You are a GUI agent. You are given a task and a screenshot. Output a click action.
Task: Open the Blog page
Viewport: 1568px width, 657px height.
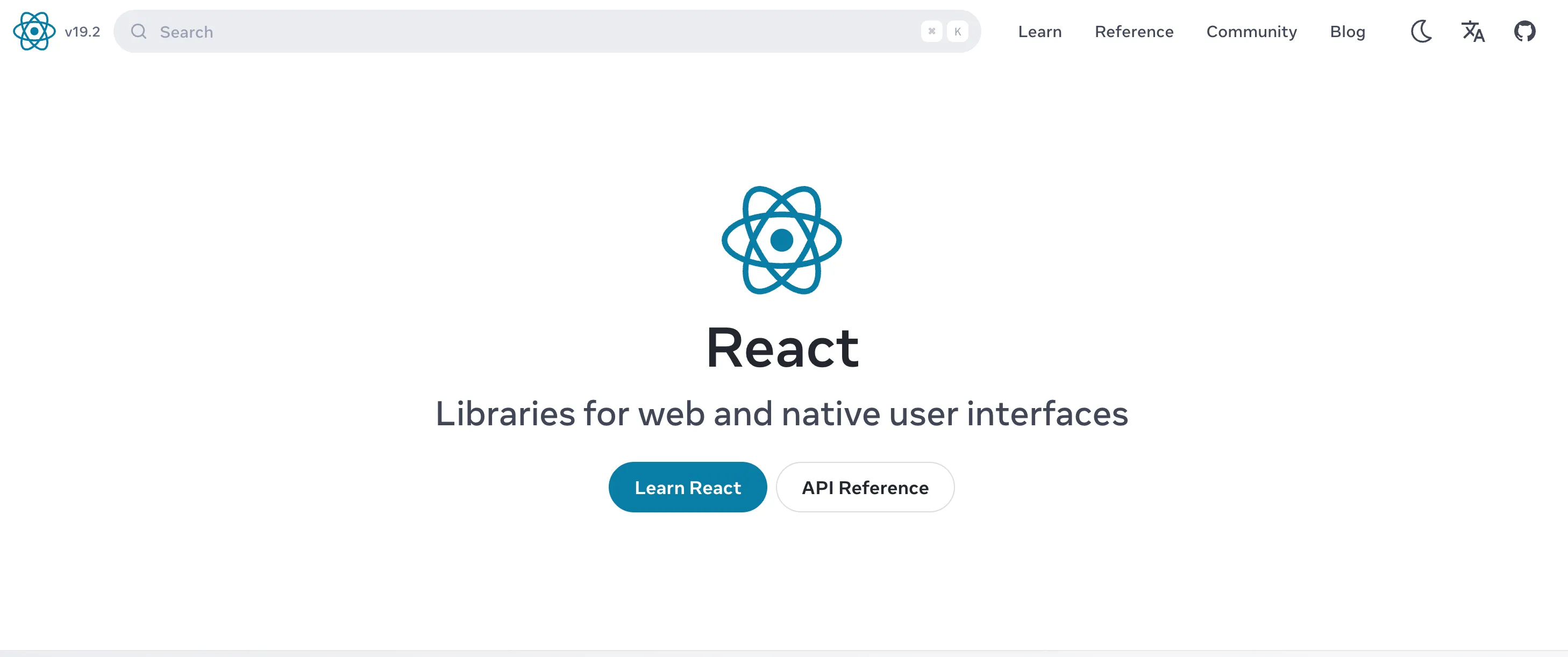[1347, 32]
